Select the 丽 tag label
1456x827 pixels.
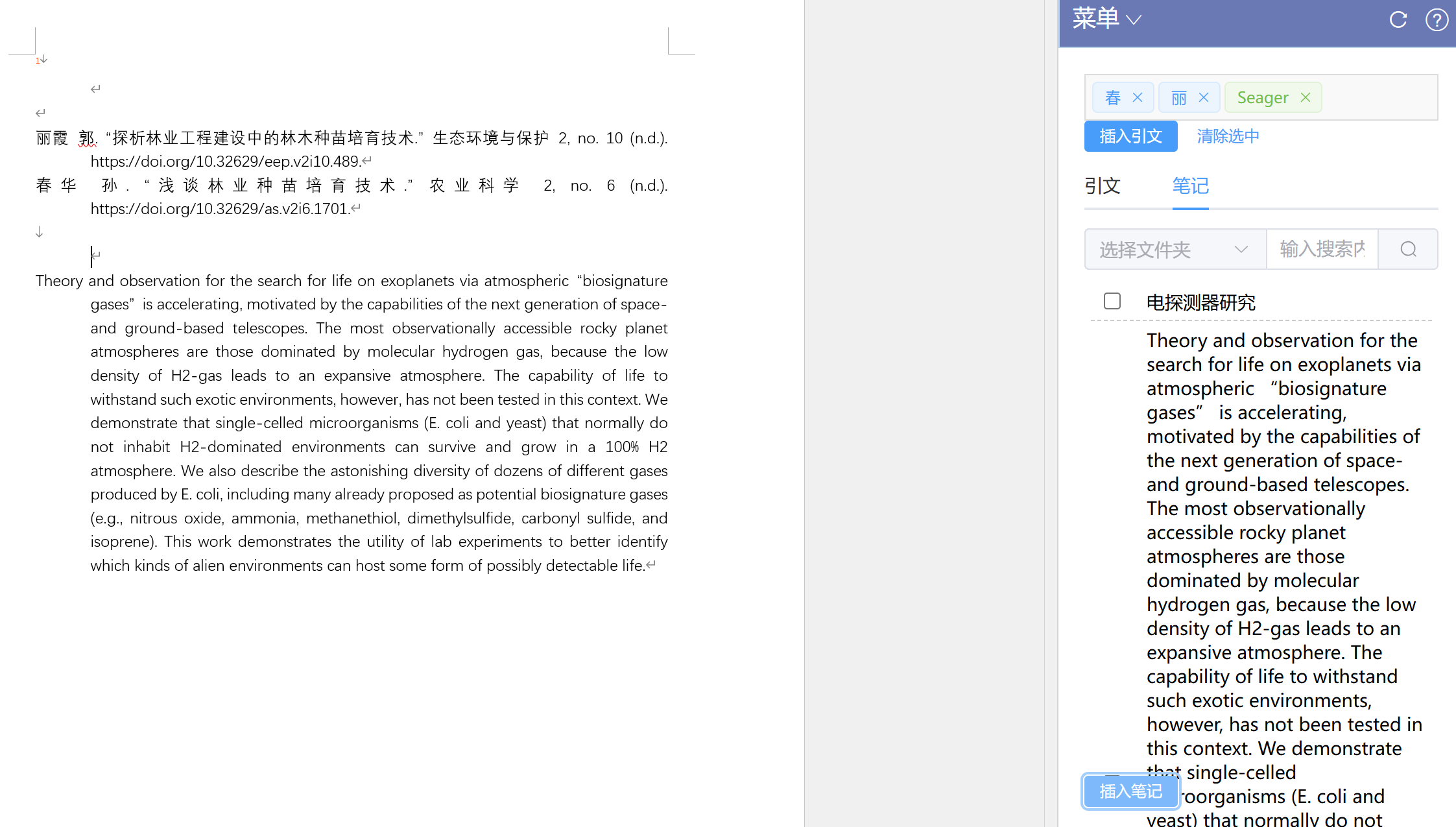pos(1179,97)
